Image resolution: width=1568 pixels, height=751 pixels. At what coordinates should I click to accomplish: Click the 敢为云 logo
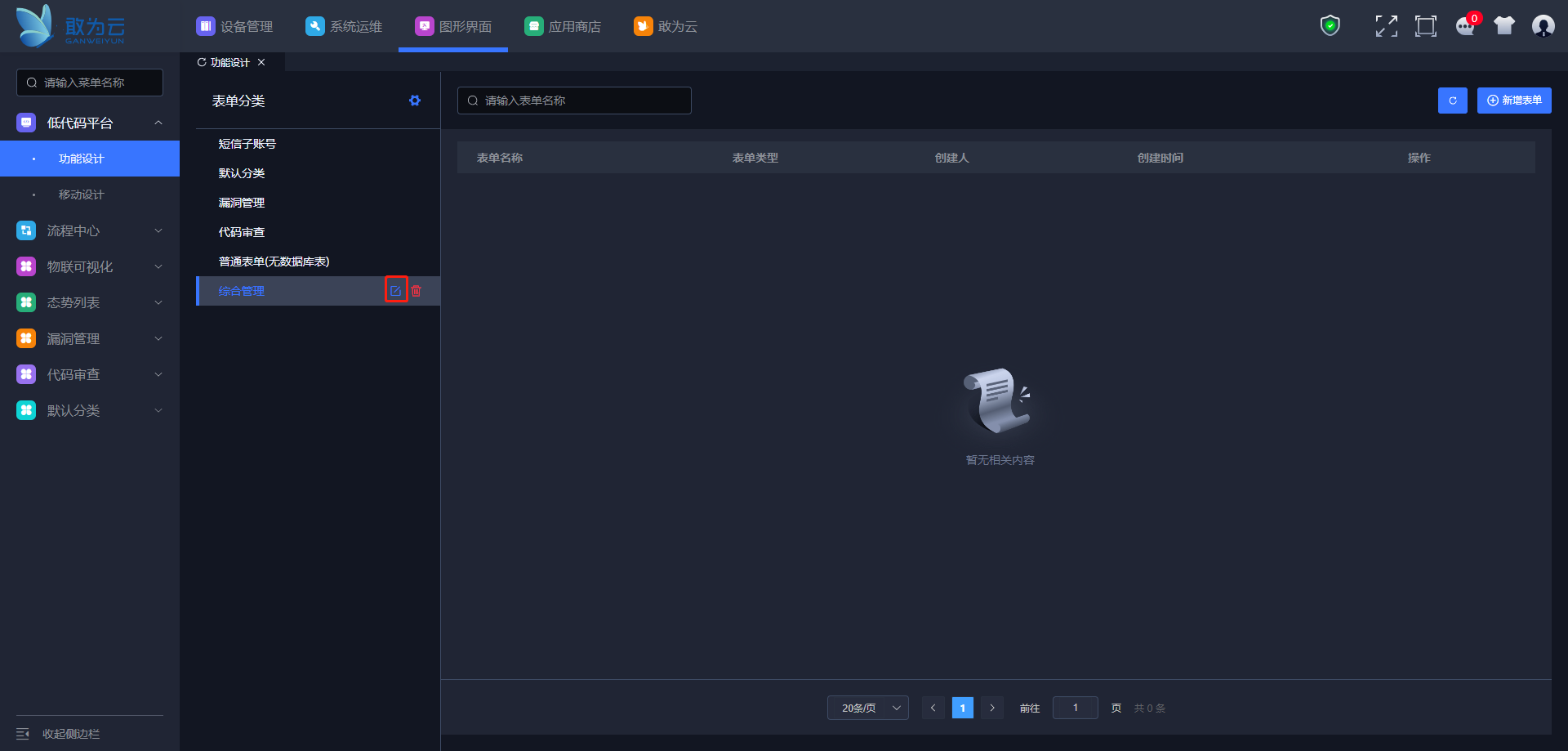point(71,26)
